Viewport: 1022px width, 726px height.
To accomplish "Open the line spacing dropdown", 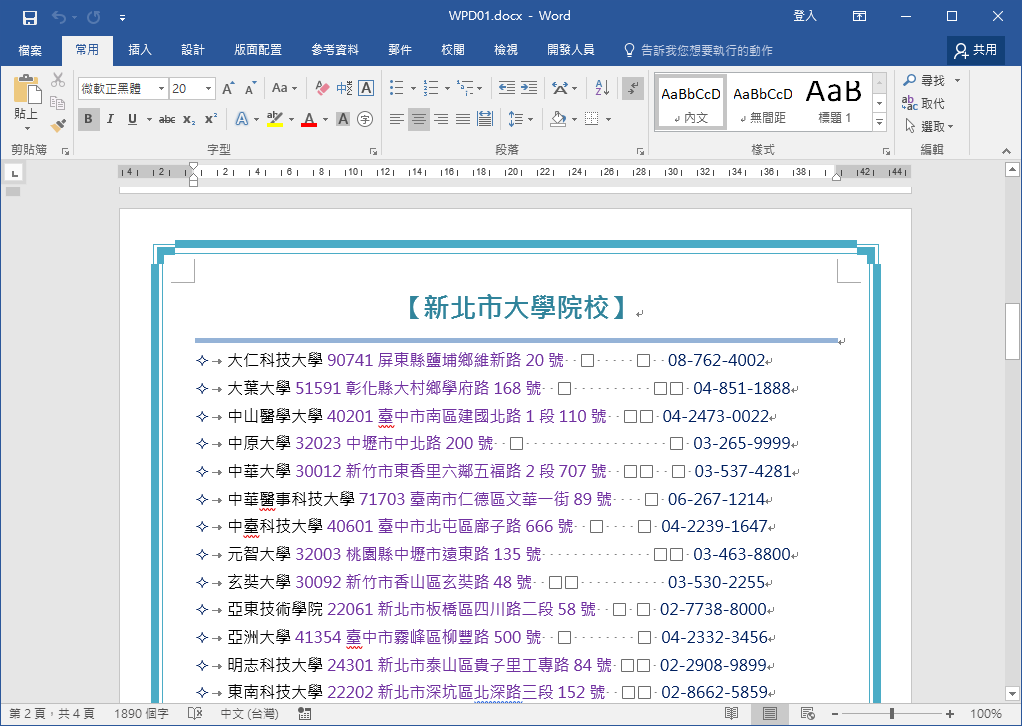I will tap(521, 119).
